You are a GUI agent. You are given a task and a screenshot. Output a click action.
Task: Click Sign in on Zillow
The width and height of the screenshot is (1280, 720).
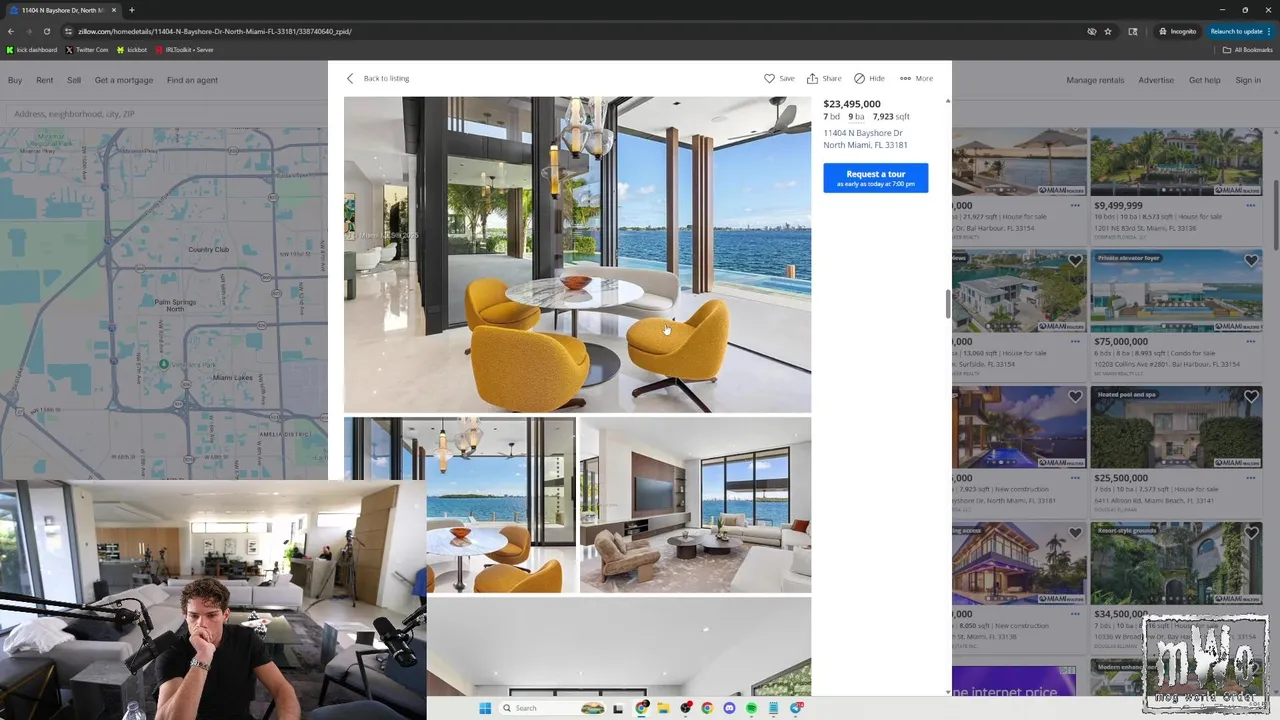click(x=1248, y=80)
